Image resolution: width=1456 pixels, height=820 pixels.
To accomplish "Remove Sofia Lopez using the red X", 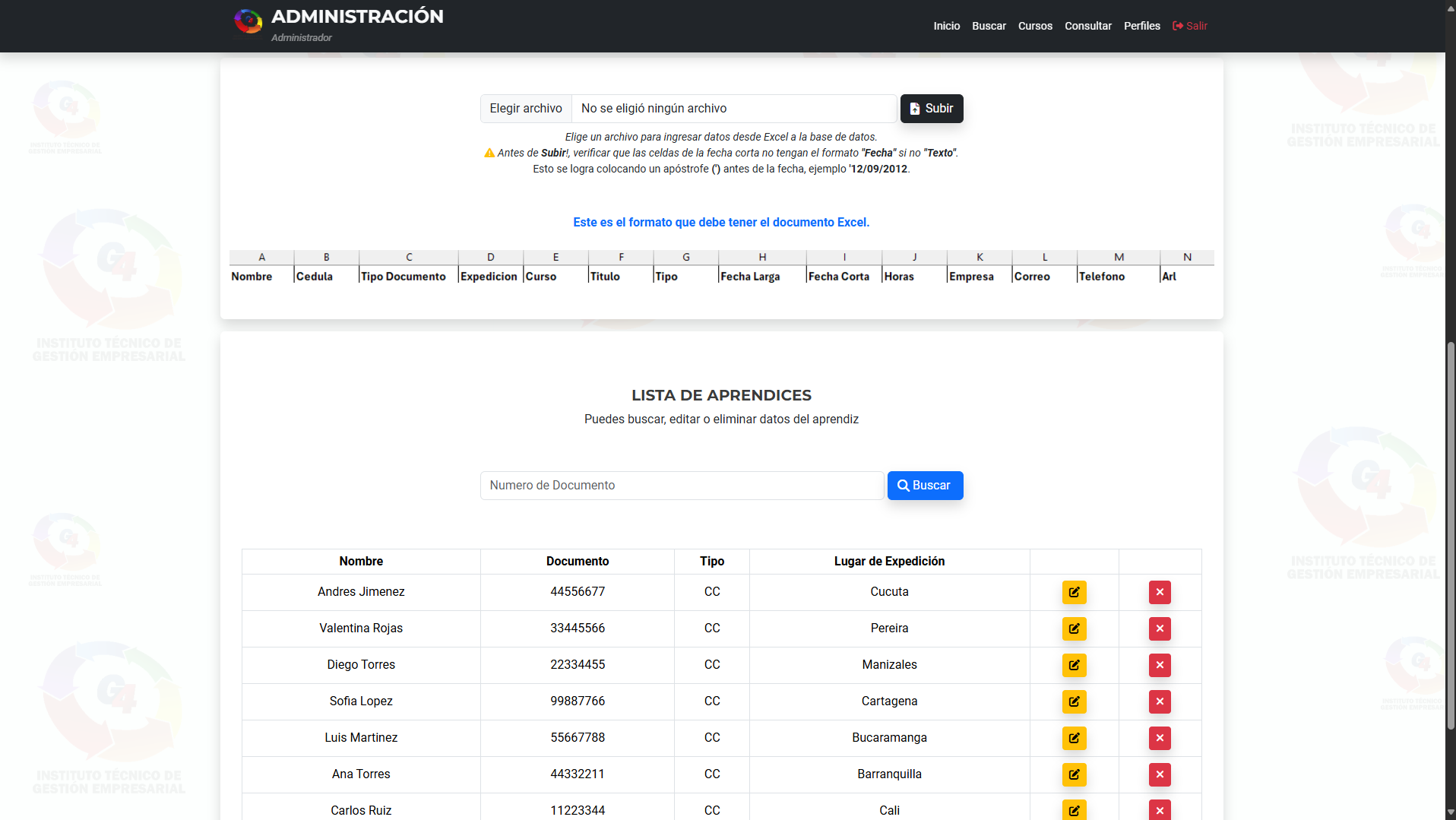I will 1159,701.
